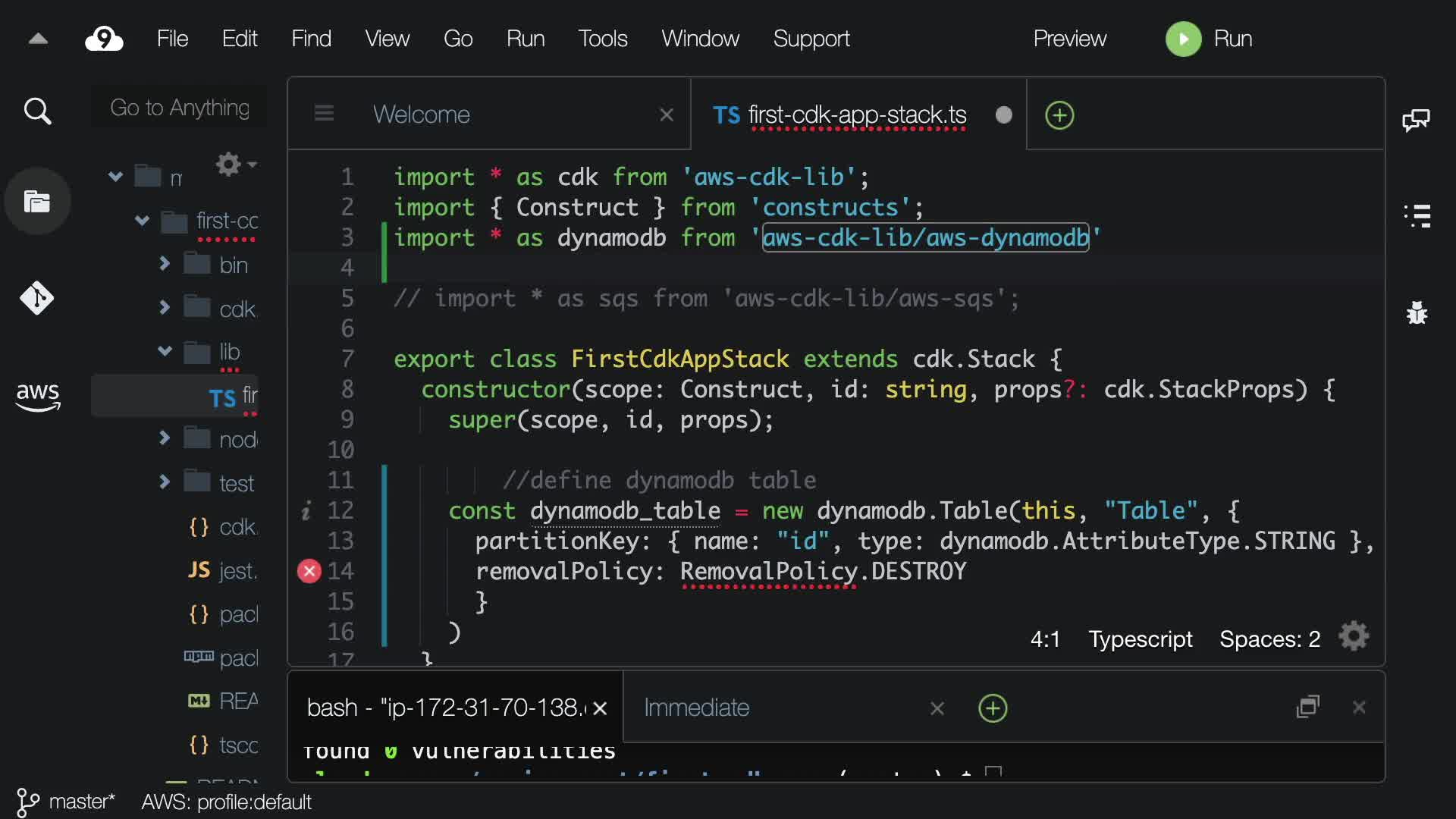Click the Preview button

click(x=1069, y=39)
